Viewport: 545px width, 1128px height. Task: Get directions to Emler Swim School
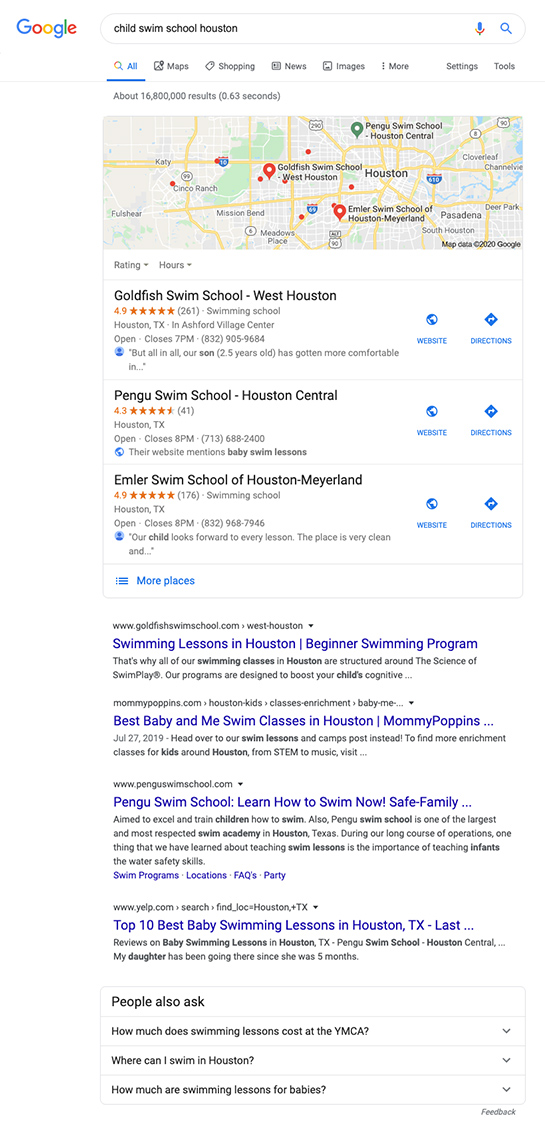coord(491,504)
